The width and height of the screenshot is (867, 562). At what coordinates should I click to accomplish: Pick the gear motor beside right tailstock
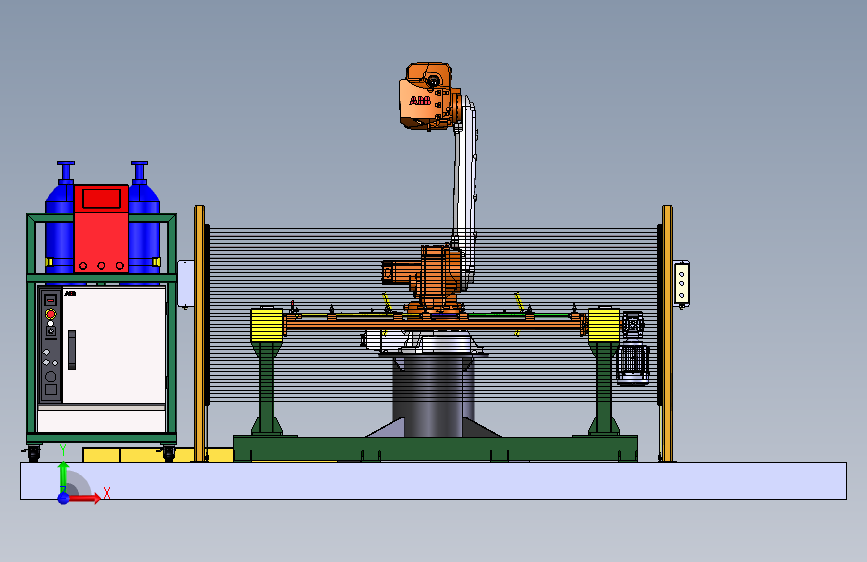(633, 348)
